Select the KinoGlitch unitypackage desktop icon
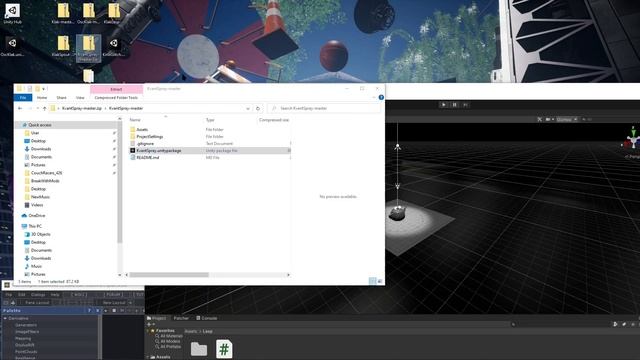640x360 pixels. point(114,46)
